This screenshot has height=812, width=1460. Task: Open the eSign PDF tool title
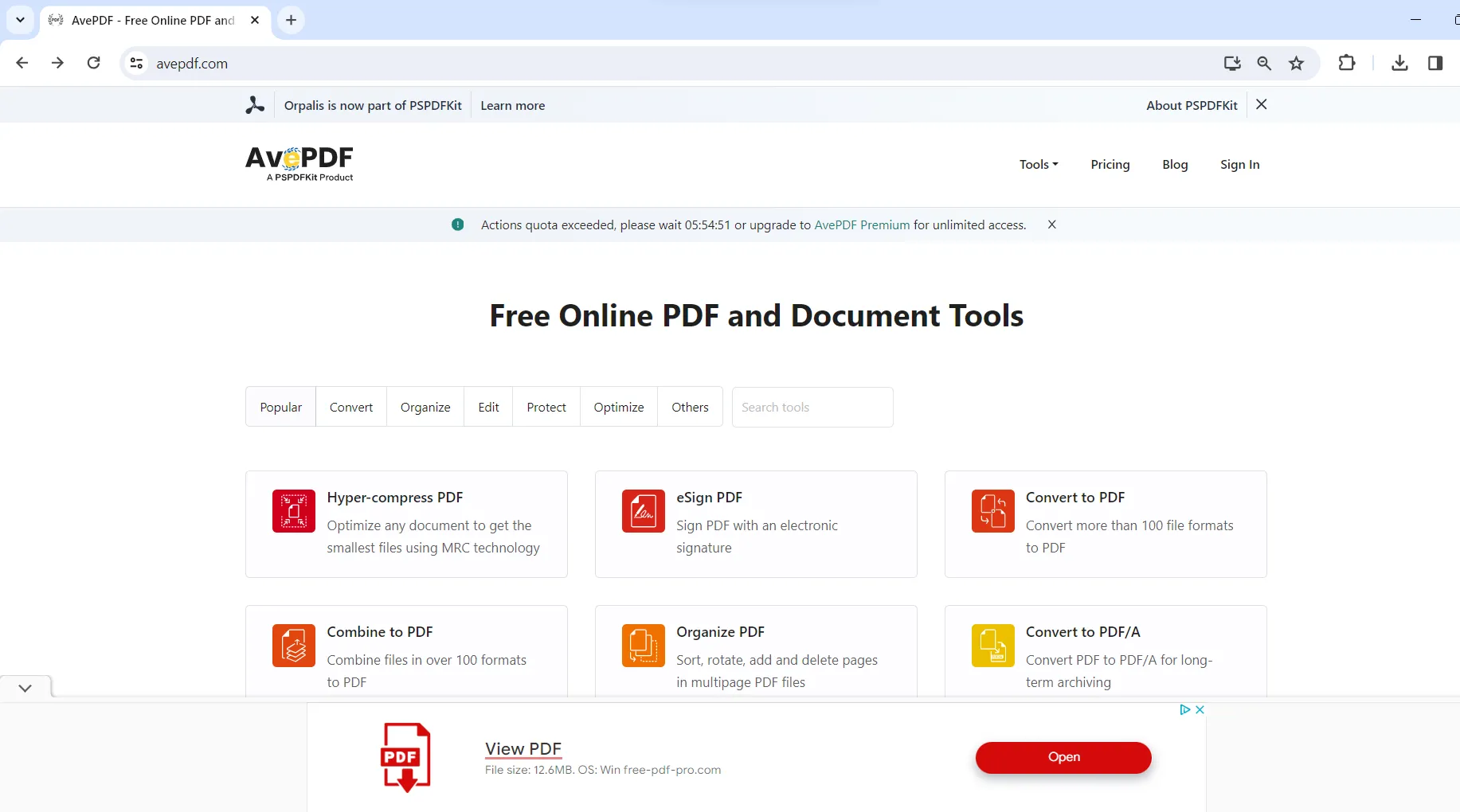coord(709,498)
